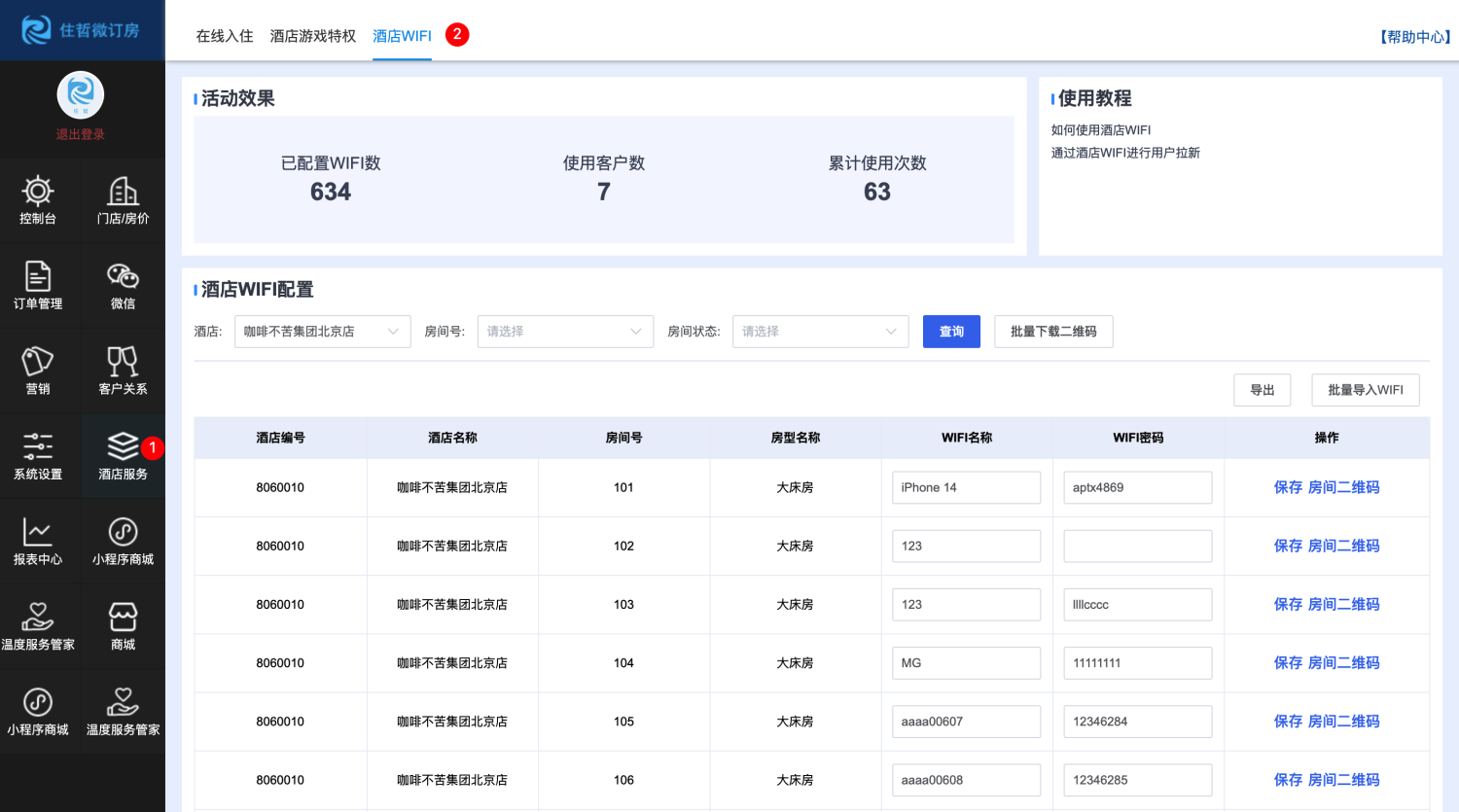1459x812 pixels.
Task: Expand the 房间号 room number dropdown
Action: pyautogui.click(x=565, y=332)
